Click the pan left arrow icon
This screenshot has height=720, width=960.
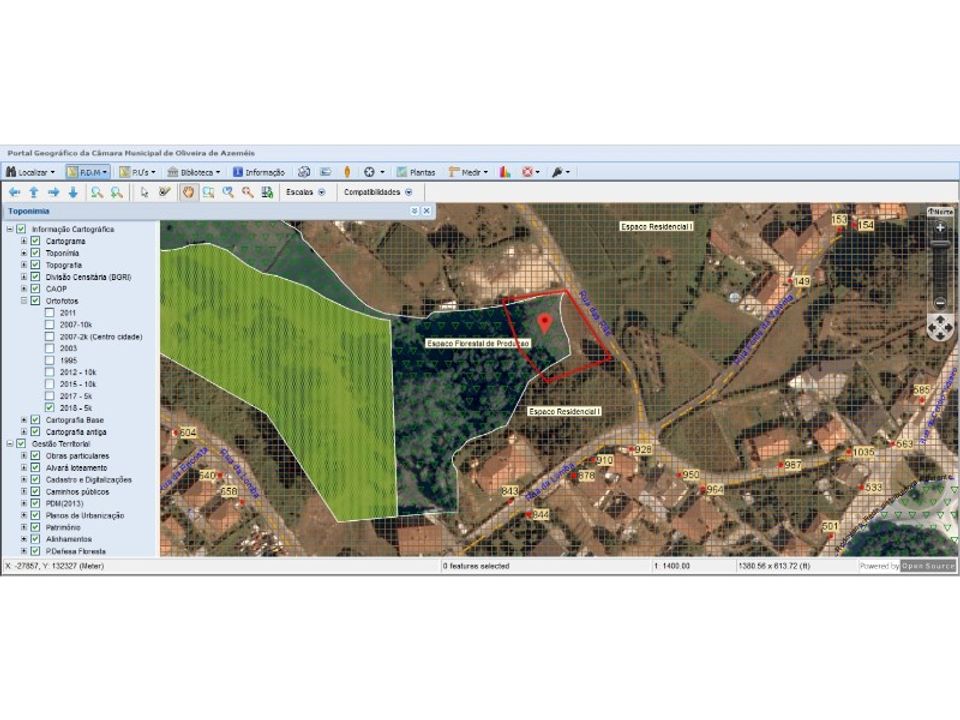[x=15, y=192]
